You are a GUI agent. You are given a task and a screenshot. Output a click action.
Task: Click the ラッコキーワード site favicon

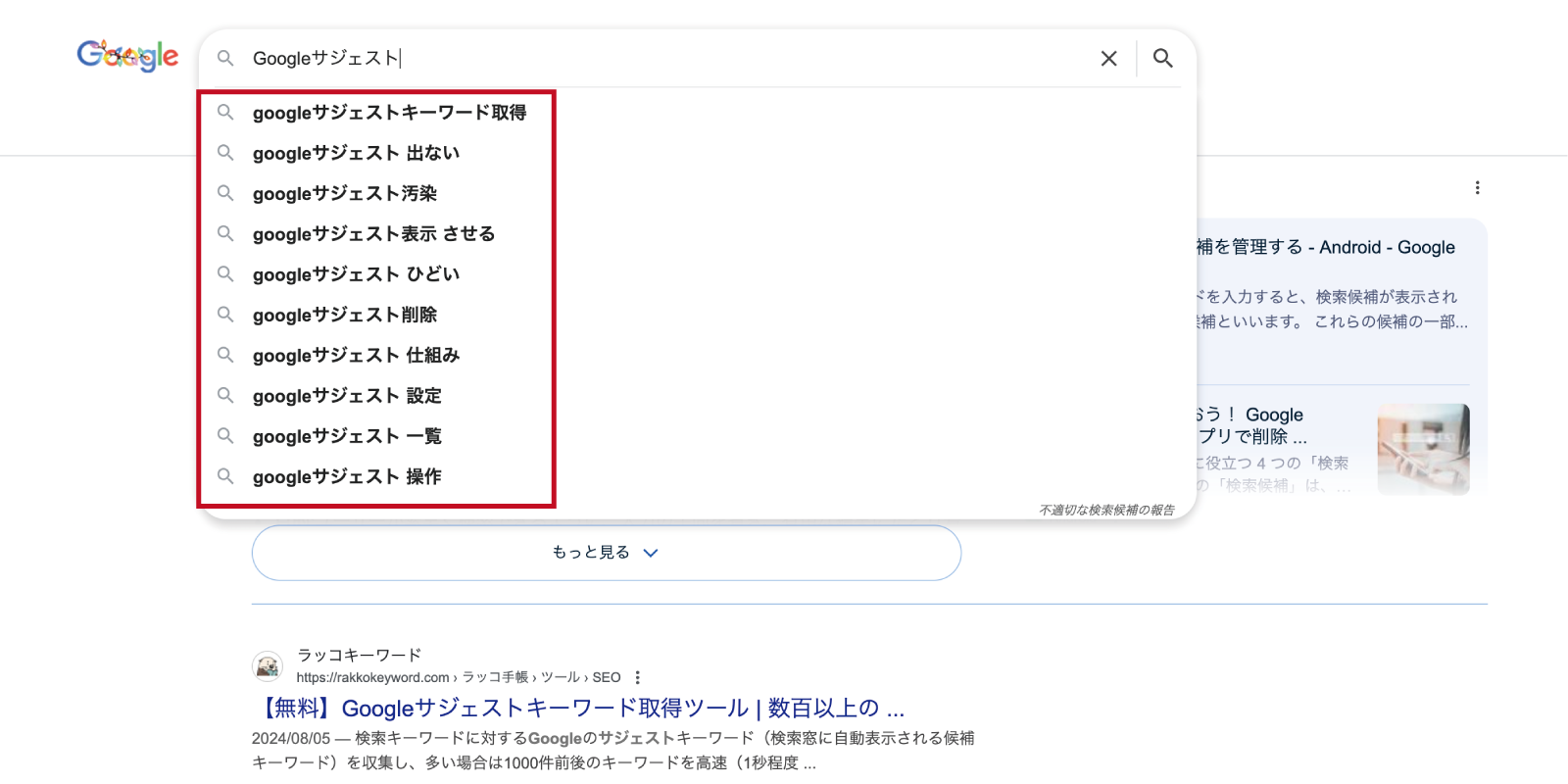[x=268, y=666]
